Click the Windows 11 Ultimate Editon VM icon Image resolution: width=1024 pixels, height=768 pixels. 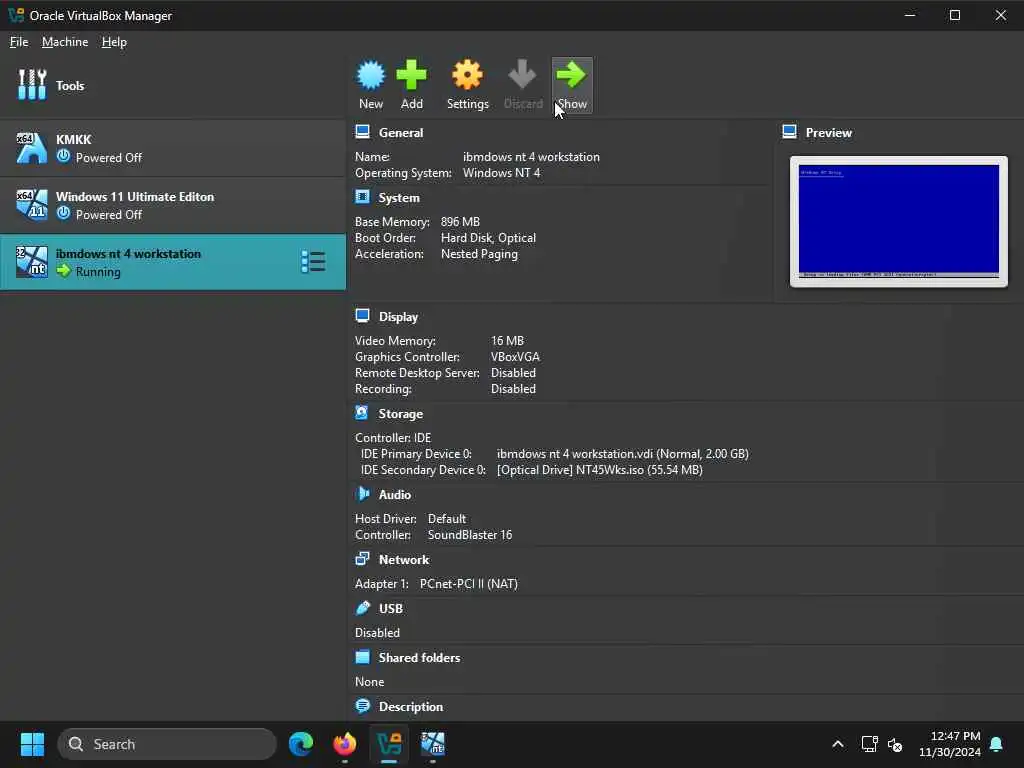tap(31, 204)
